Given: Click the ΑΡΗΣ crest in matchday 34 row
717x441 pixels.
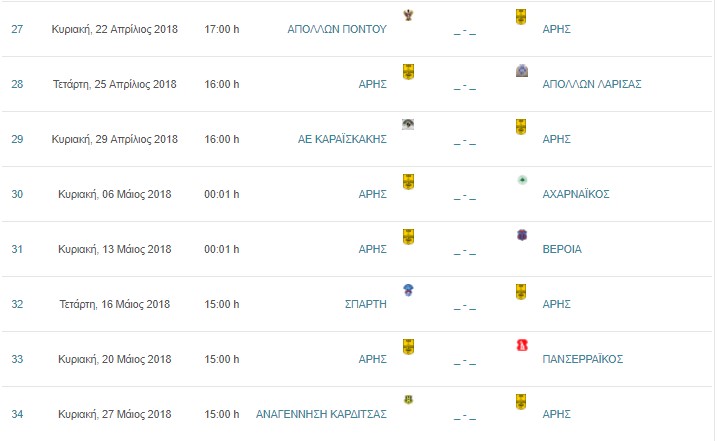Looking at the screenshot, I should [x=521, y=402].
